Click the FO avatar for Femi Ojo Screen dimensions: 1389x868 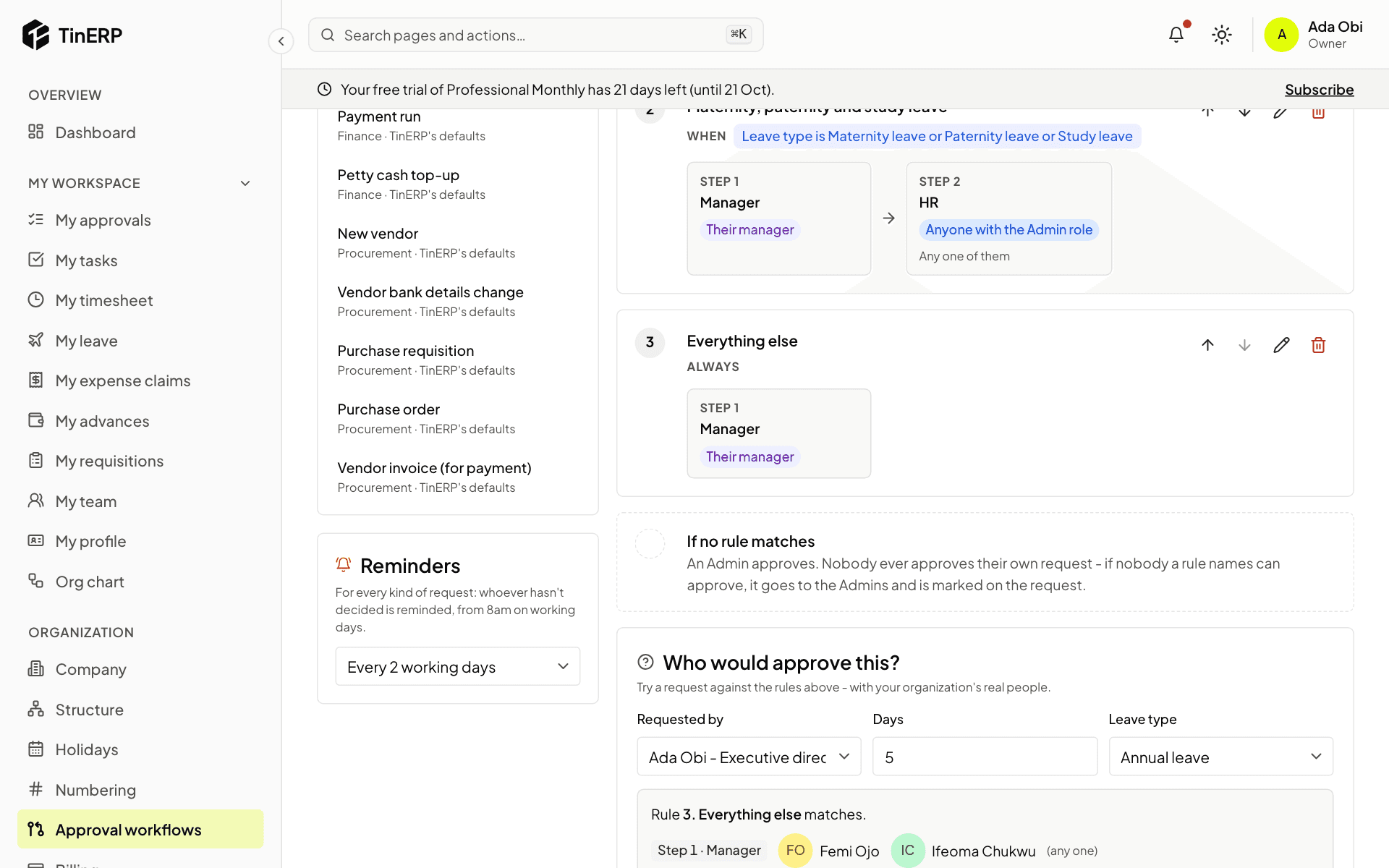tap(795, 851)
